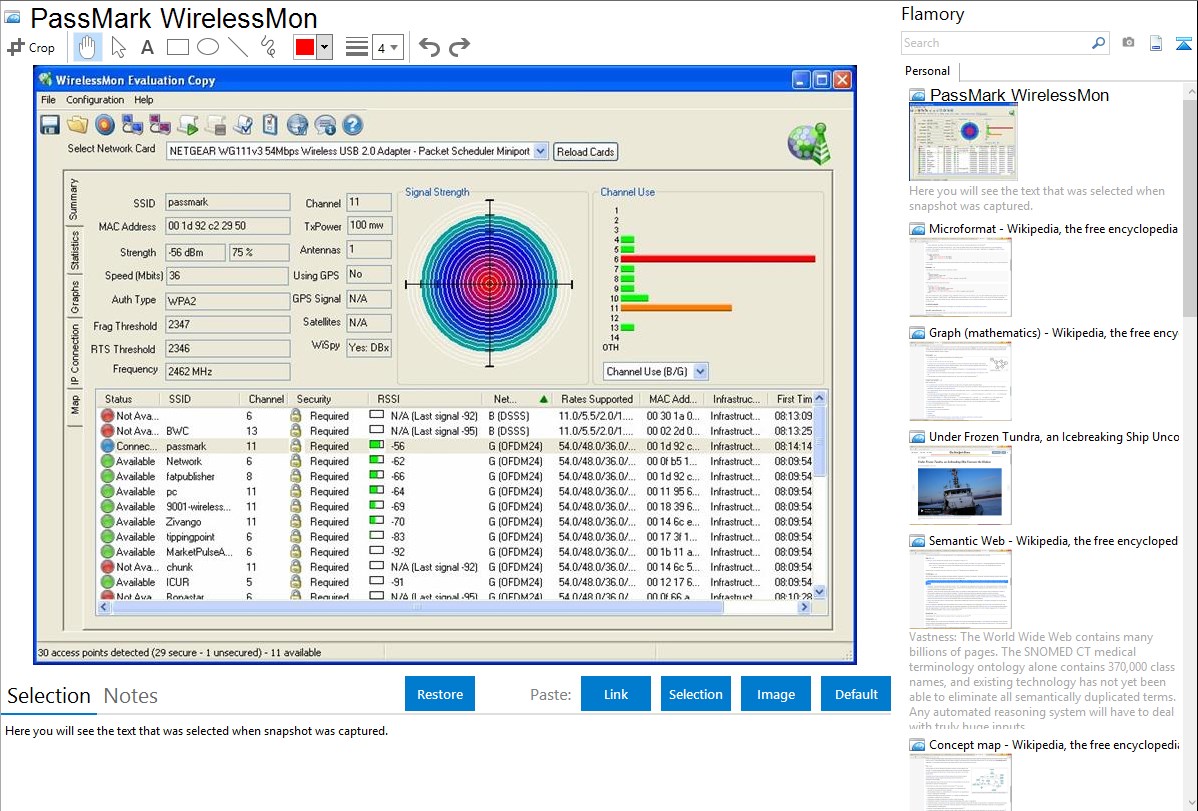Pick the rectangle shape tool

(x=177, y=47)
